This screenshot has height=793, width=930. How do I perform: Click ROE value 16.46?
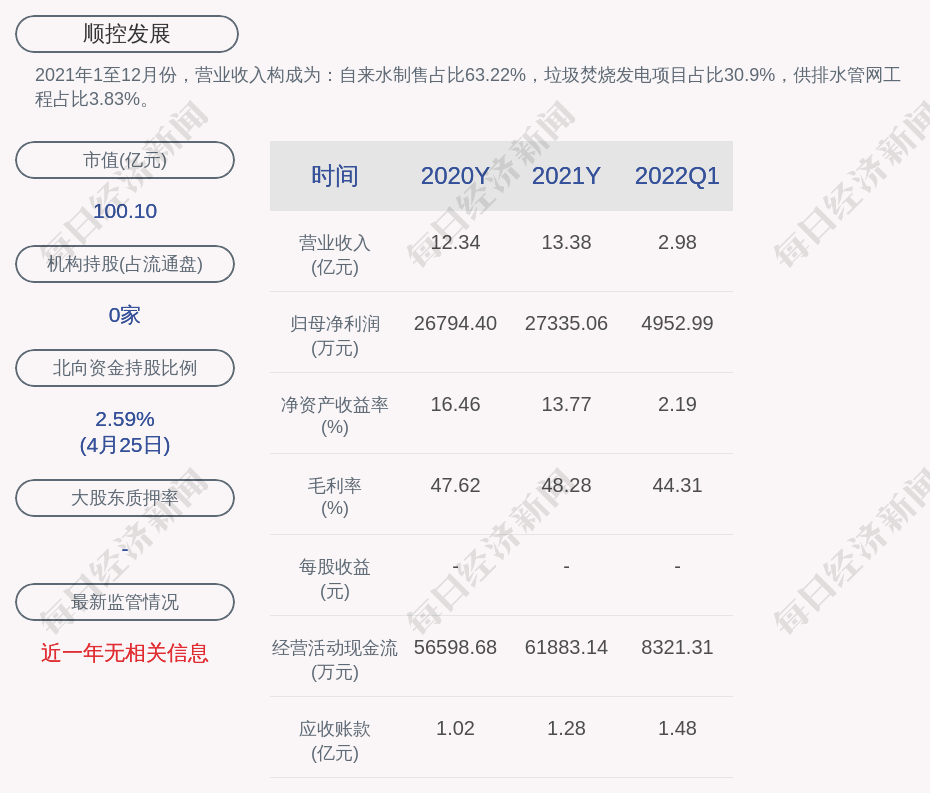455,405
